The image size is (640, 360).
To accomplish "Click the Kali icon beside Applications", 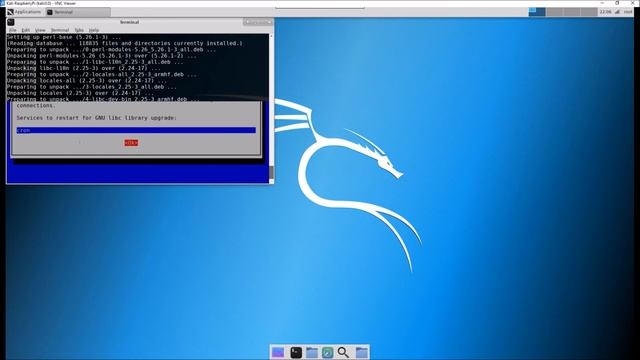I will [x=11, y=12].
